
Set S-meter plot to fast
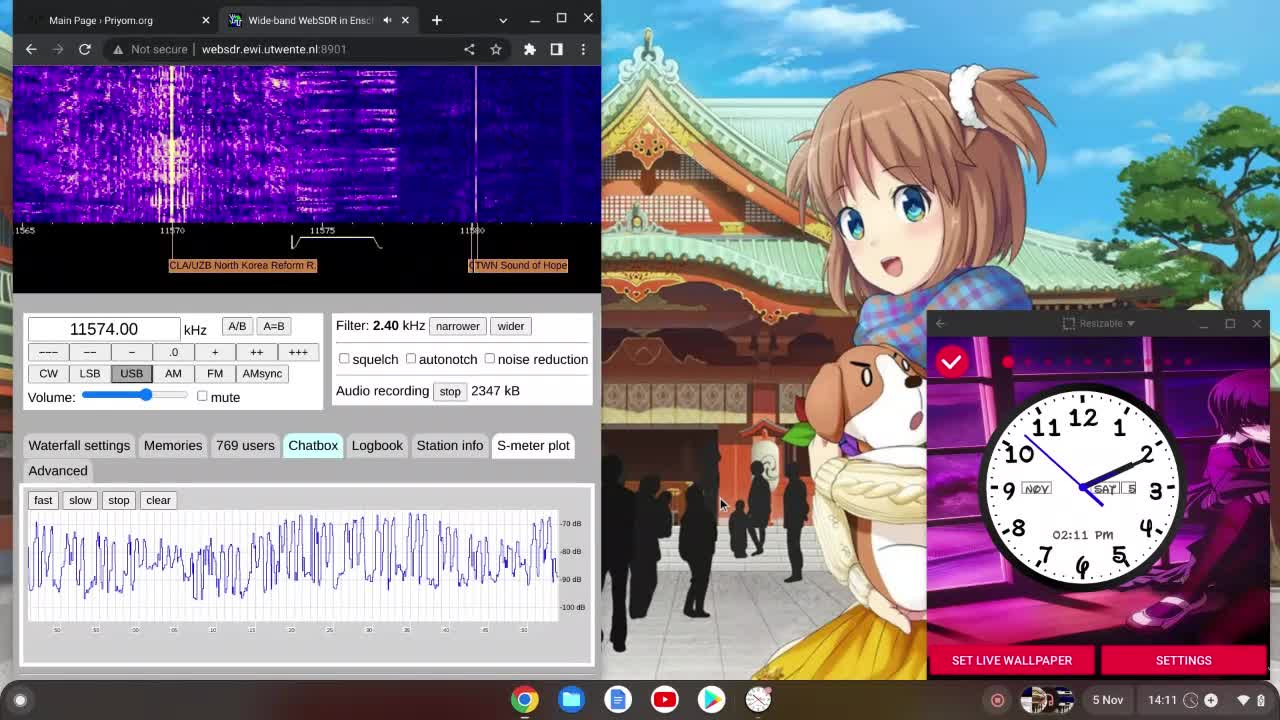click(43, 500)
